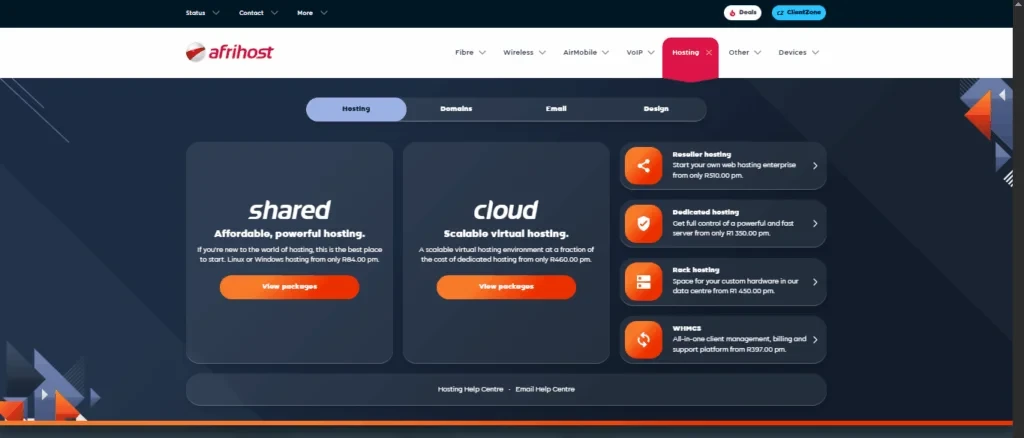
Task: Open the Wireless menu
Action: coord(524,52)
